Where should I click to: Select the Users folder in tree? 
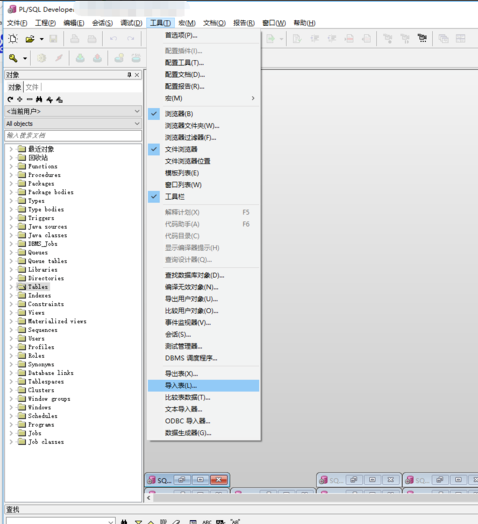tap(36, 339)
